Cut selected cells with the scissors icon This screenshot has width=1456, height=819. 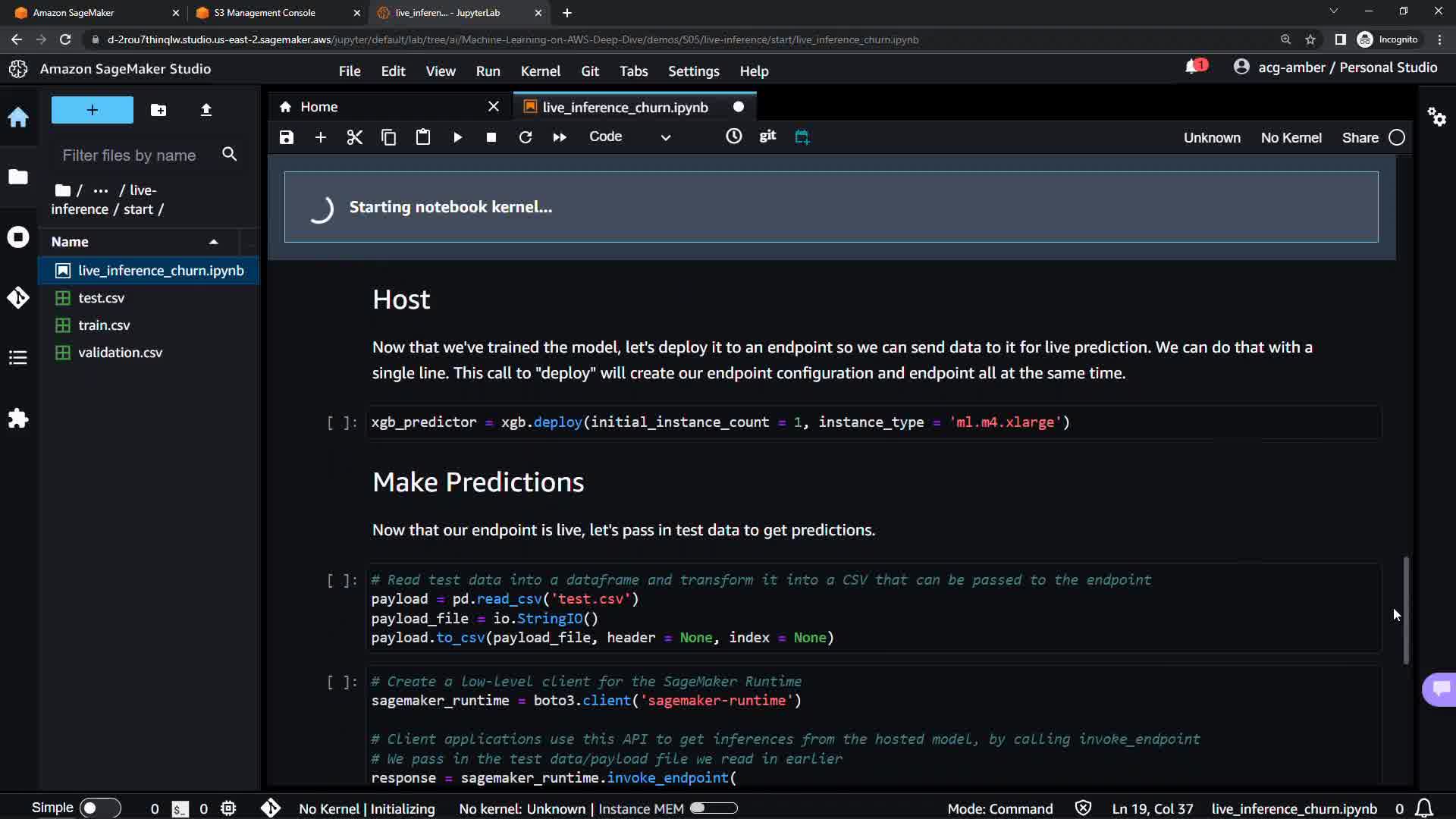click(354, 137)
